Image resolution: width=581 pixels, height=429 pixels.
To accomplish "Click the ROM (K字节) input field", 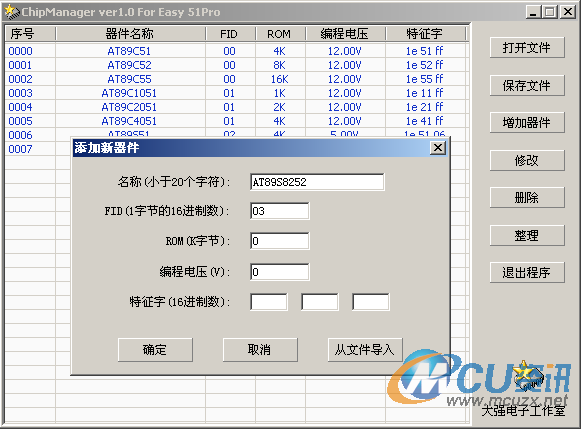I will pyautogui.click(x=280, y=241).
